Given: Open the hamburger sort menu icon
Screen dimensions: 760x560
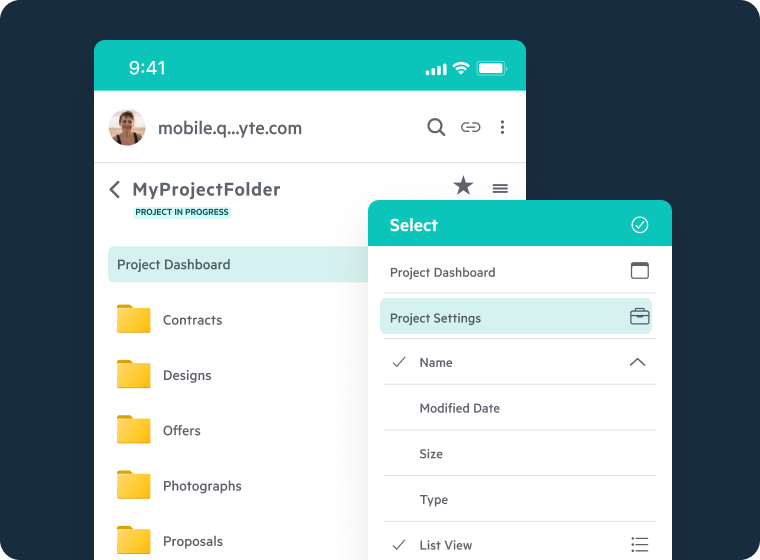Looking at the screenshot, I should point(500,188).
